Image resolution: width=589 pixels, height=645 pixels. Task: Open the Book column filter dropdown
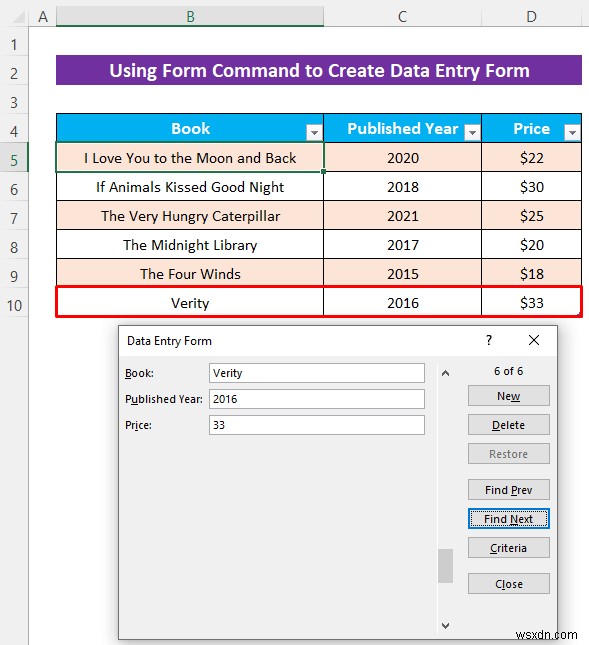314,132
